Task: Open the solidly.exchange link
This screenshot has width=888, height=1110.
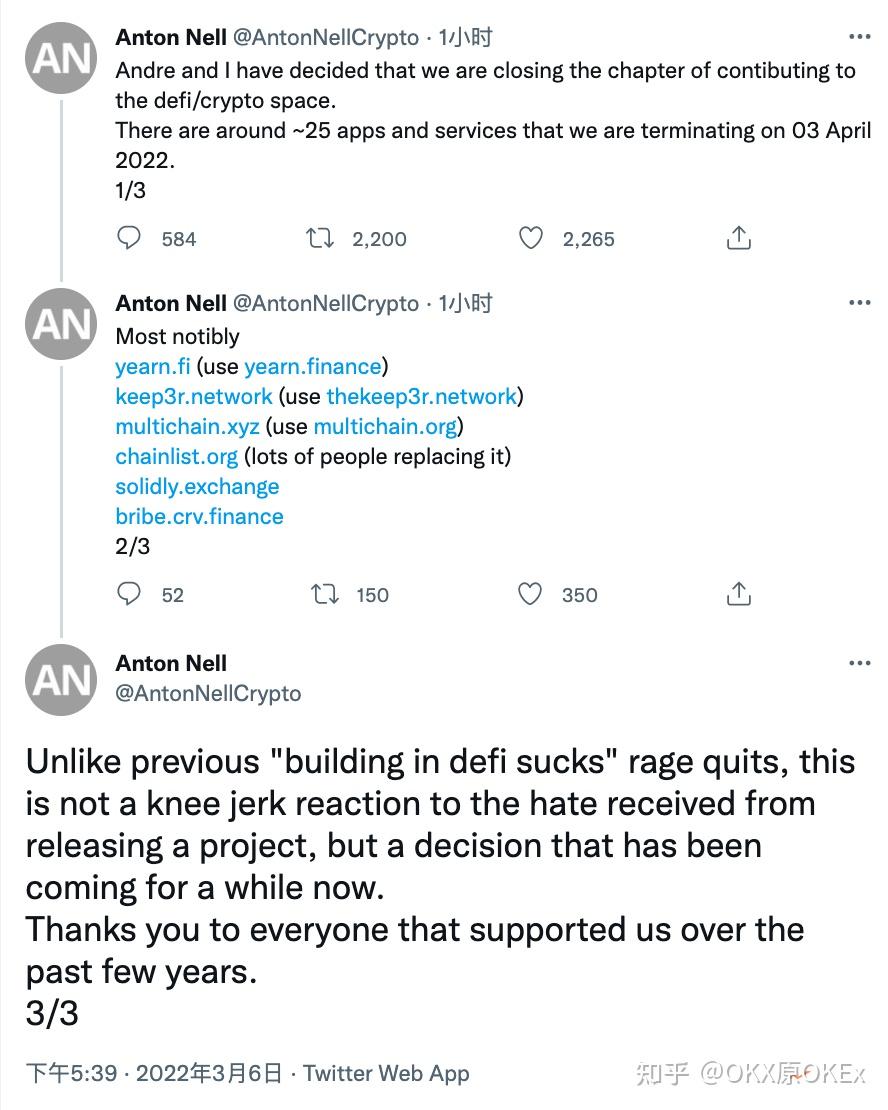Action: tap(196, 486)
